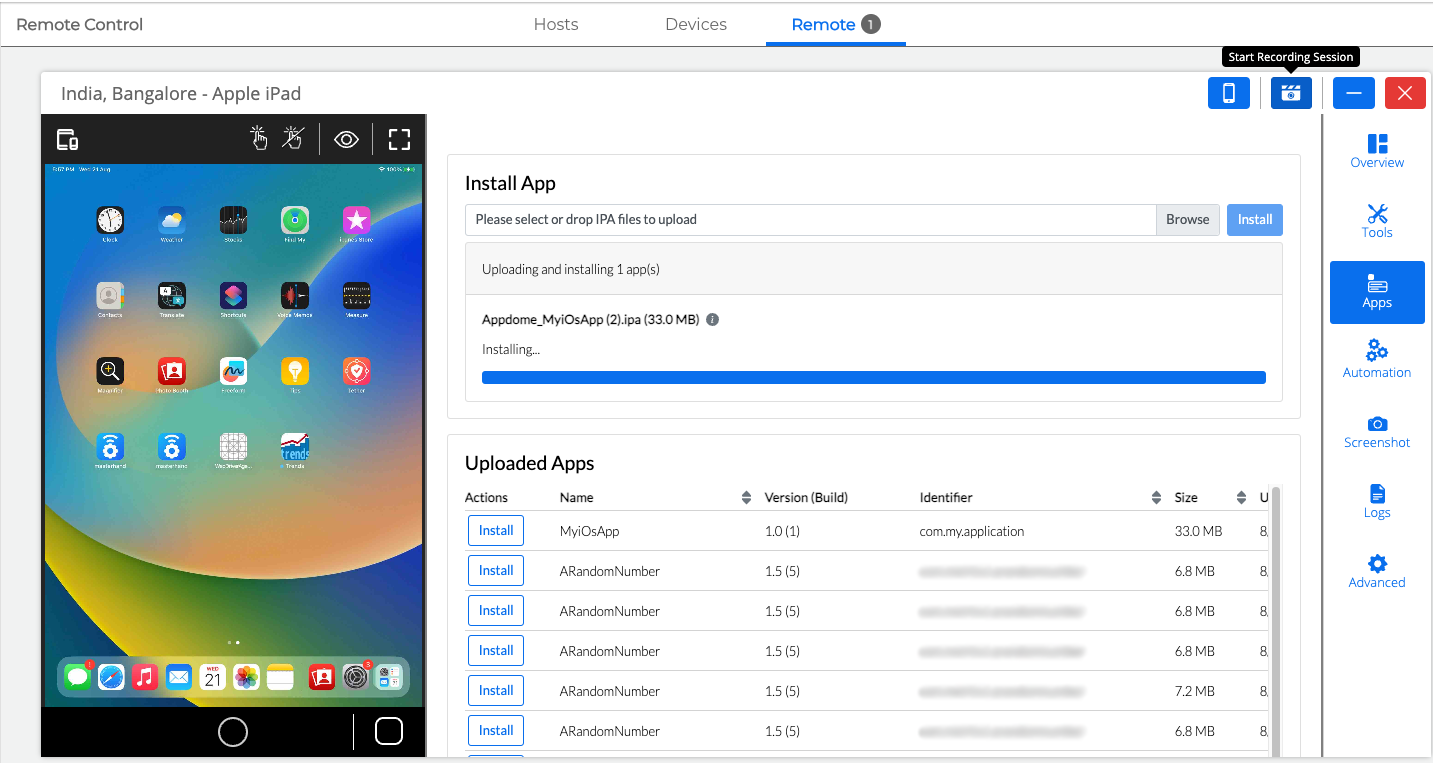Install the MyiOsApp from Uploaded Apps
Image resolution: width=1433 pixels, height=763 pixels.
495,530
